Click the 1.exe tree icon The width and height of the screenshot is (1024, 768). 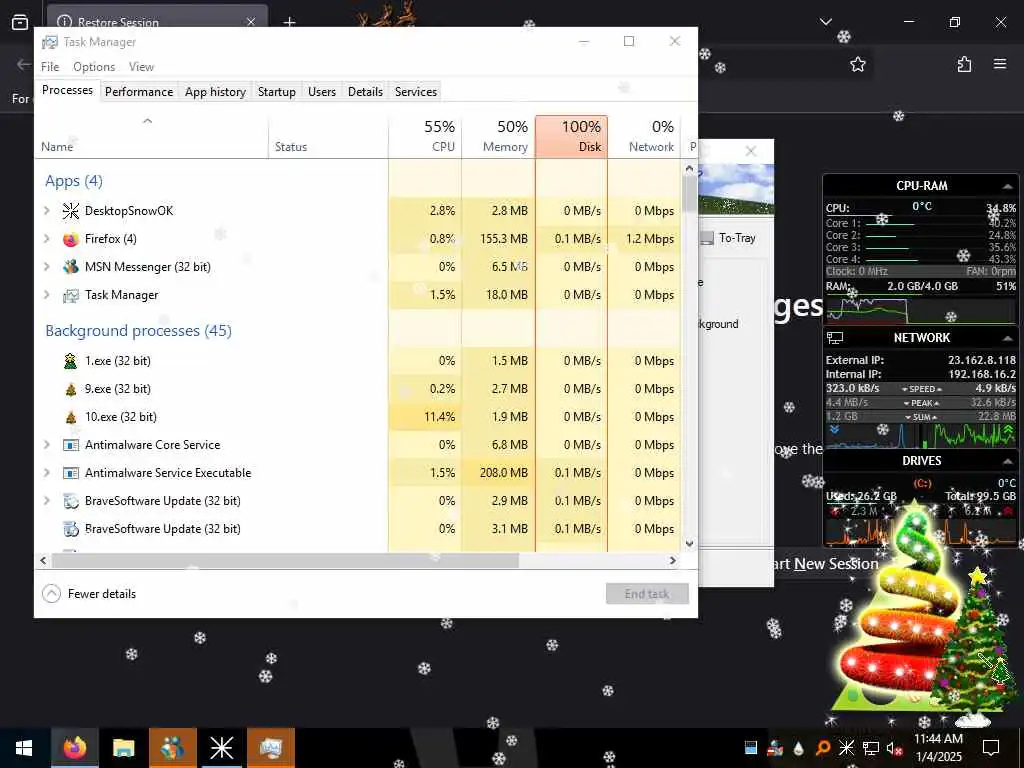[71, 361]
